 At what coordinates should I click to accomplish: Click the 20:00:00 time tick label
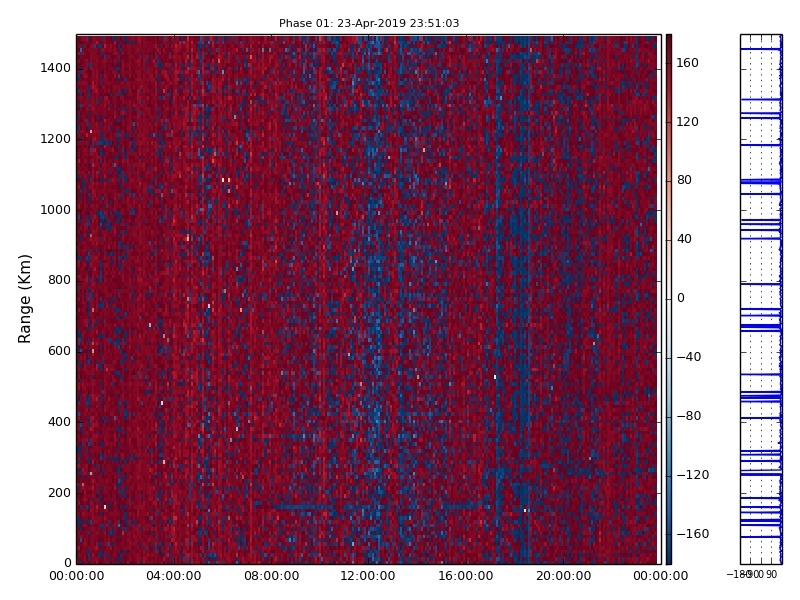[563, 576]
